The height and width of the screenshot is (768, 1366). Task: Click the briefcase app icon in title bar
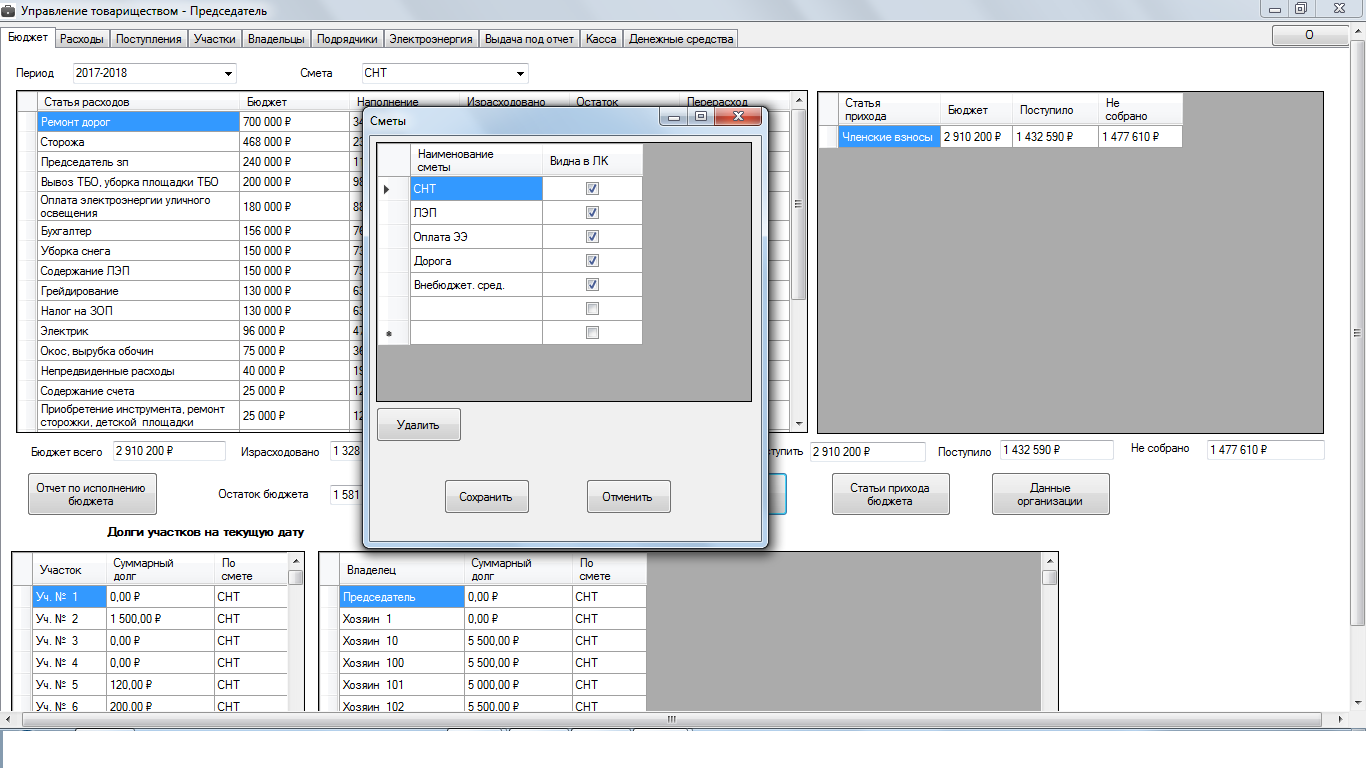click(x=10, y=9)
